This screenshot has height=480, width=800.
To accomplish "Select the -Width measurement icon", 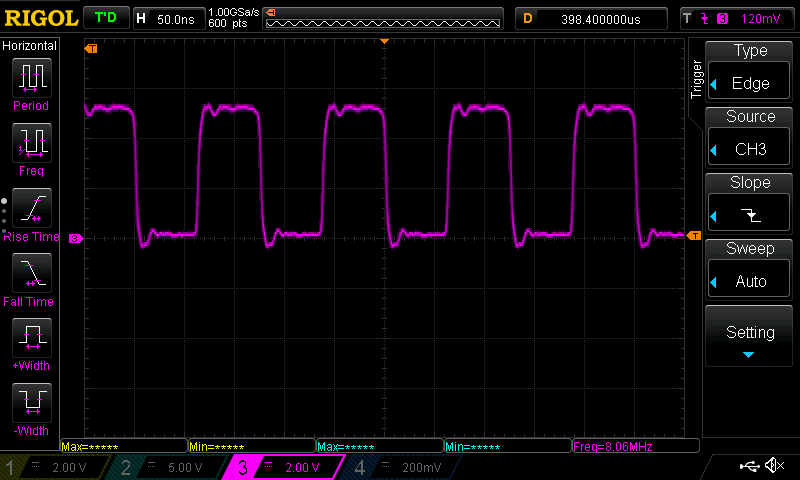I will (x=32, y=402).
